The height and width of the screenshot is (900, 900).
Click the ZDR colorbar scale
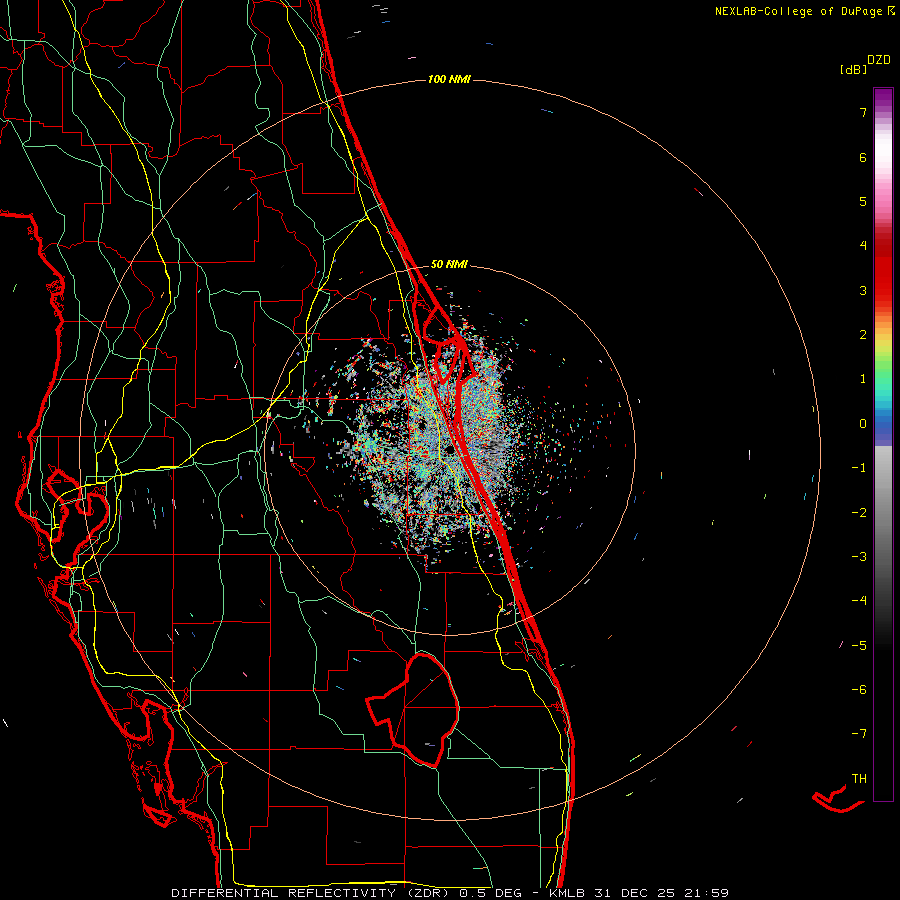[883, 444]
